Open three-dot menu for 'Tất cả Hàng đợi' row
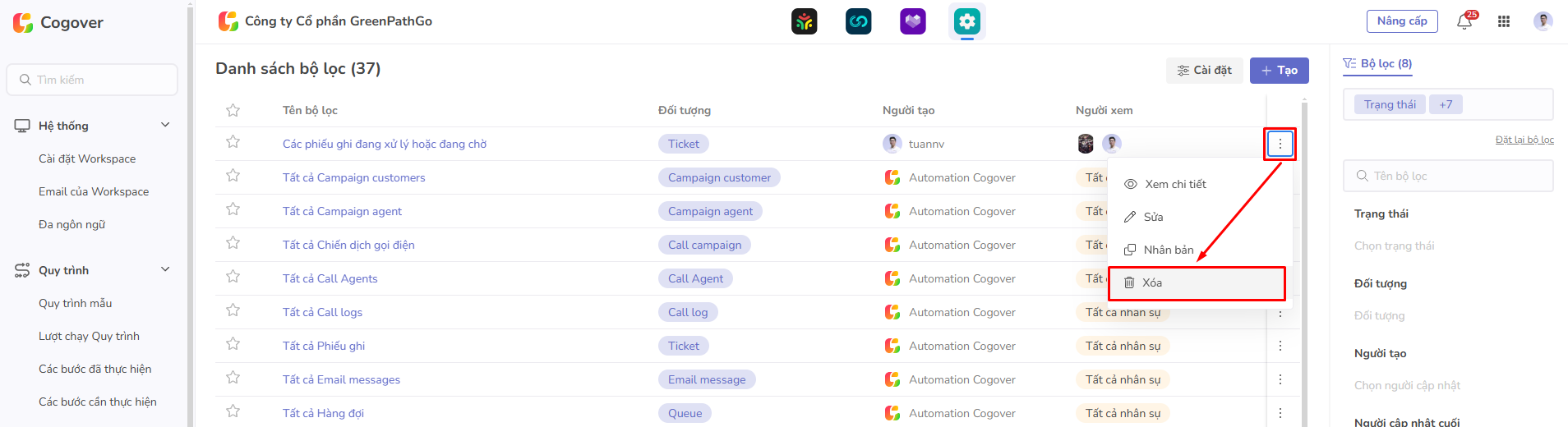 click(1280, 413)
